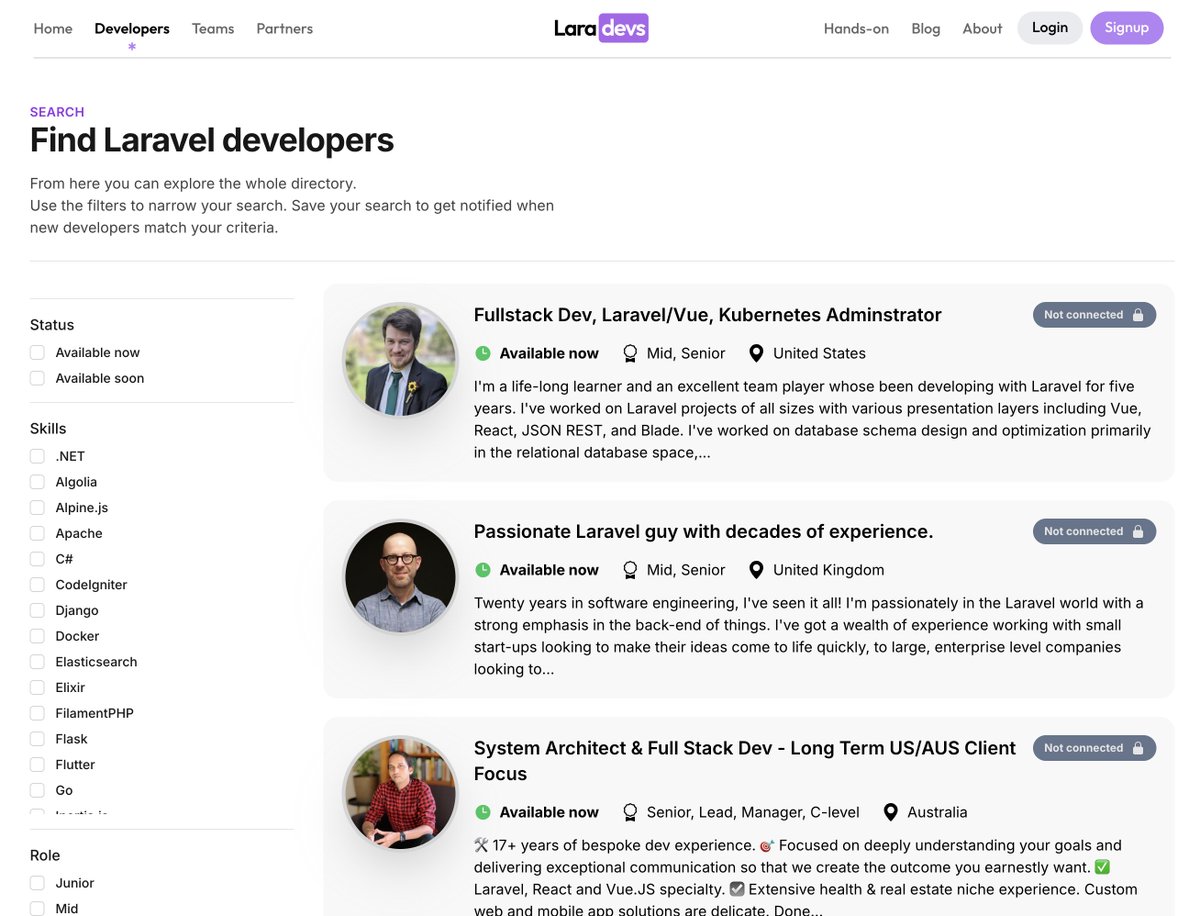Image resolution: width=1200 pixels, height=916 pixels.
Task: Click the location pin beside United States
Action: point(756,353)
